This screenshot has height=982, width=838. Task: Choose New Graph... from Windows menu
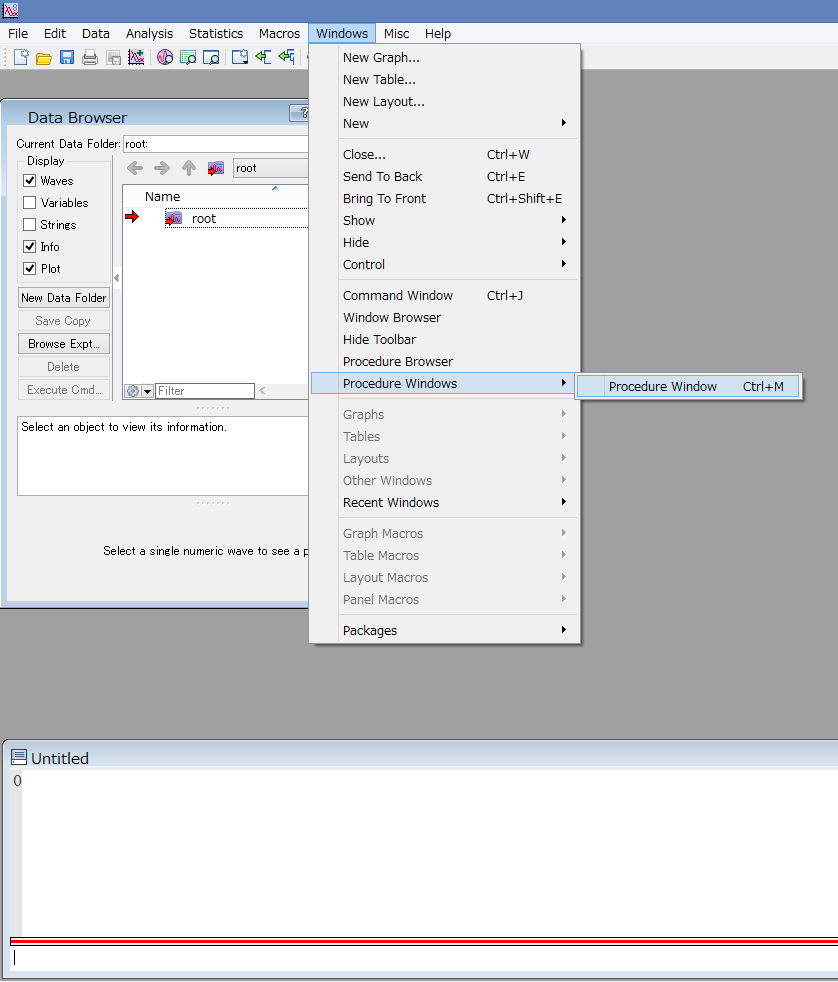[x=381, y=58]
